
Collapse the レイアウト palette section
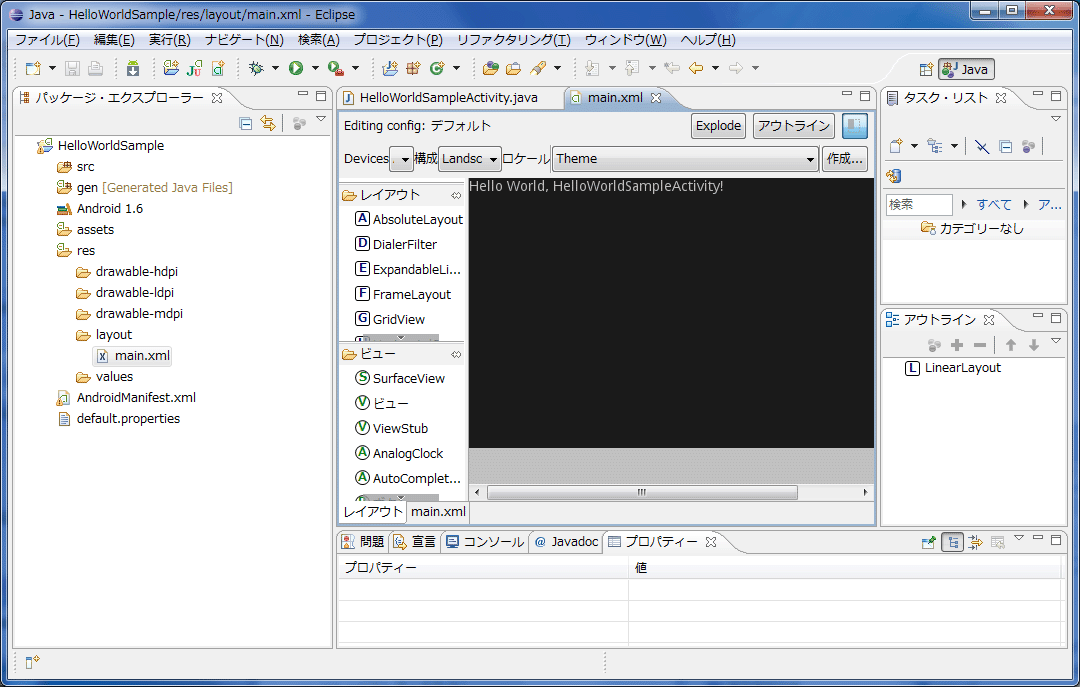(402, 196)
